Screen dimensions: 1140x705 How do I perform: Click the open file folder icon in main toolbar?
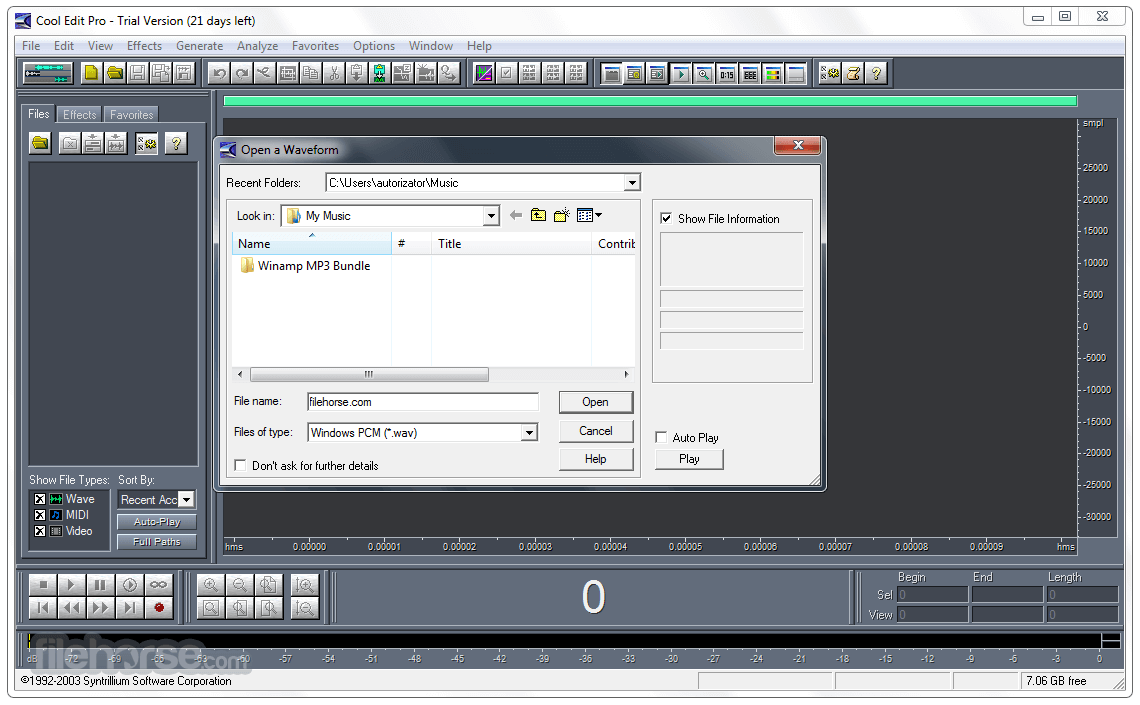click(115, 73)
